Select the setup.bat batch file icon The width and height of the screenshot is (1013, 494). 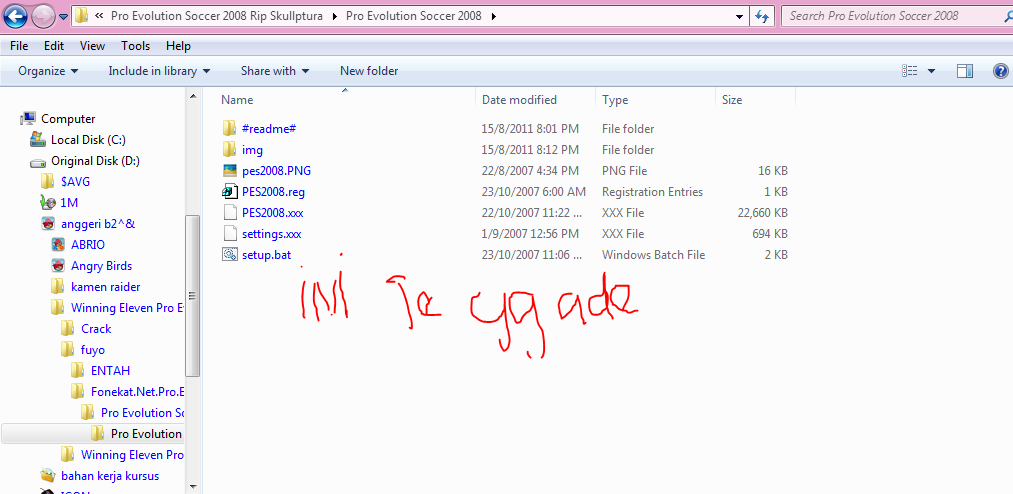pyautogui.click(x=229, y=254)
